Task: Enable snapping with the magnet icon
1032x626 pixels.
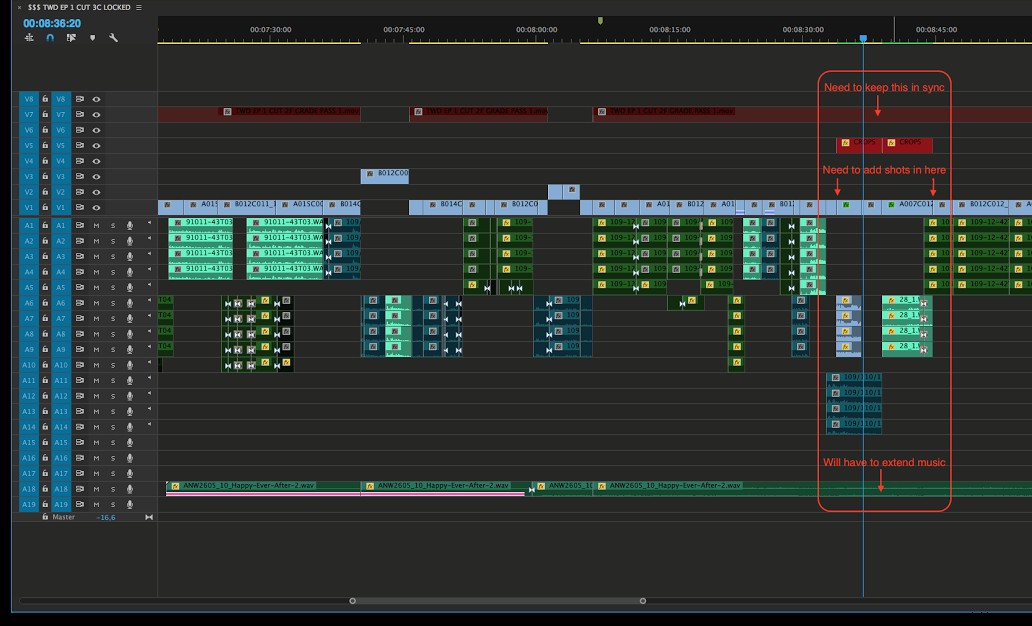Action: click(x=50, y=40)
